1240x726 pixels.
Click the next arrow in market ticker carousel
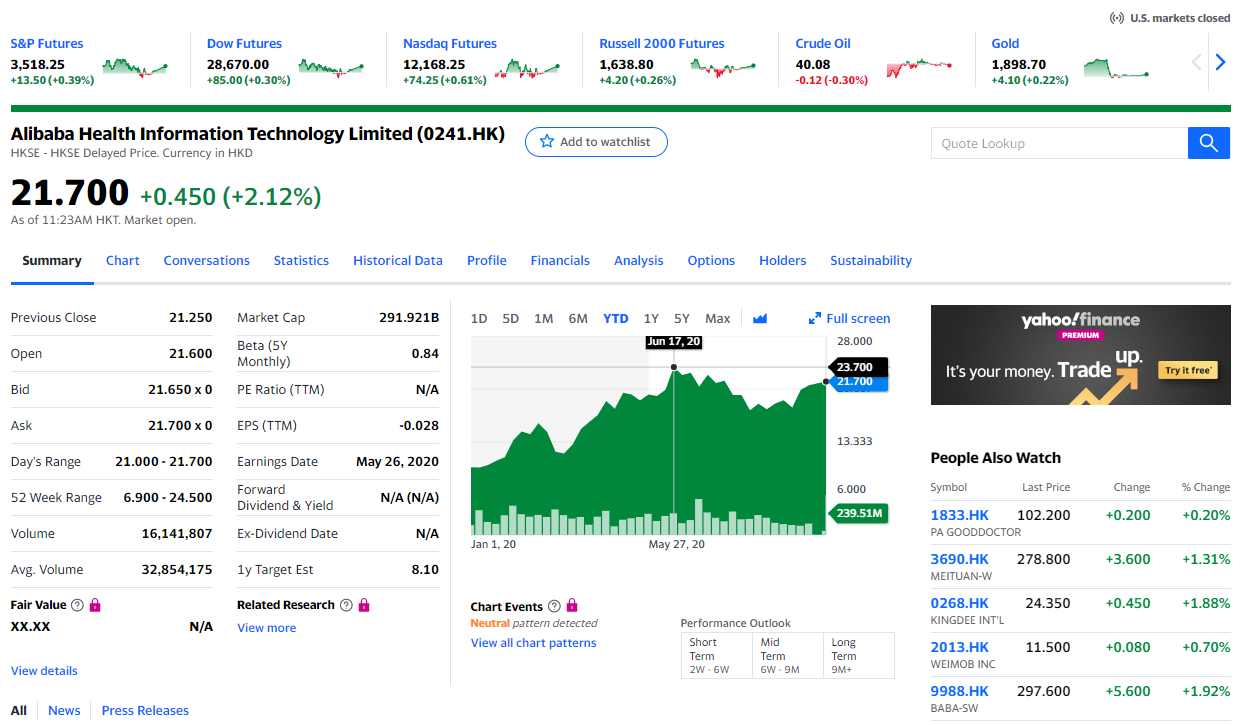click(1220, 62)
